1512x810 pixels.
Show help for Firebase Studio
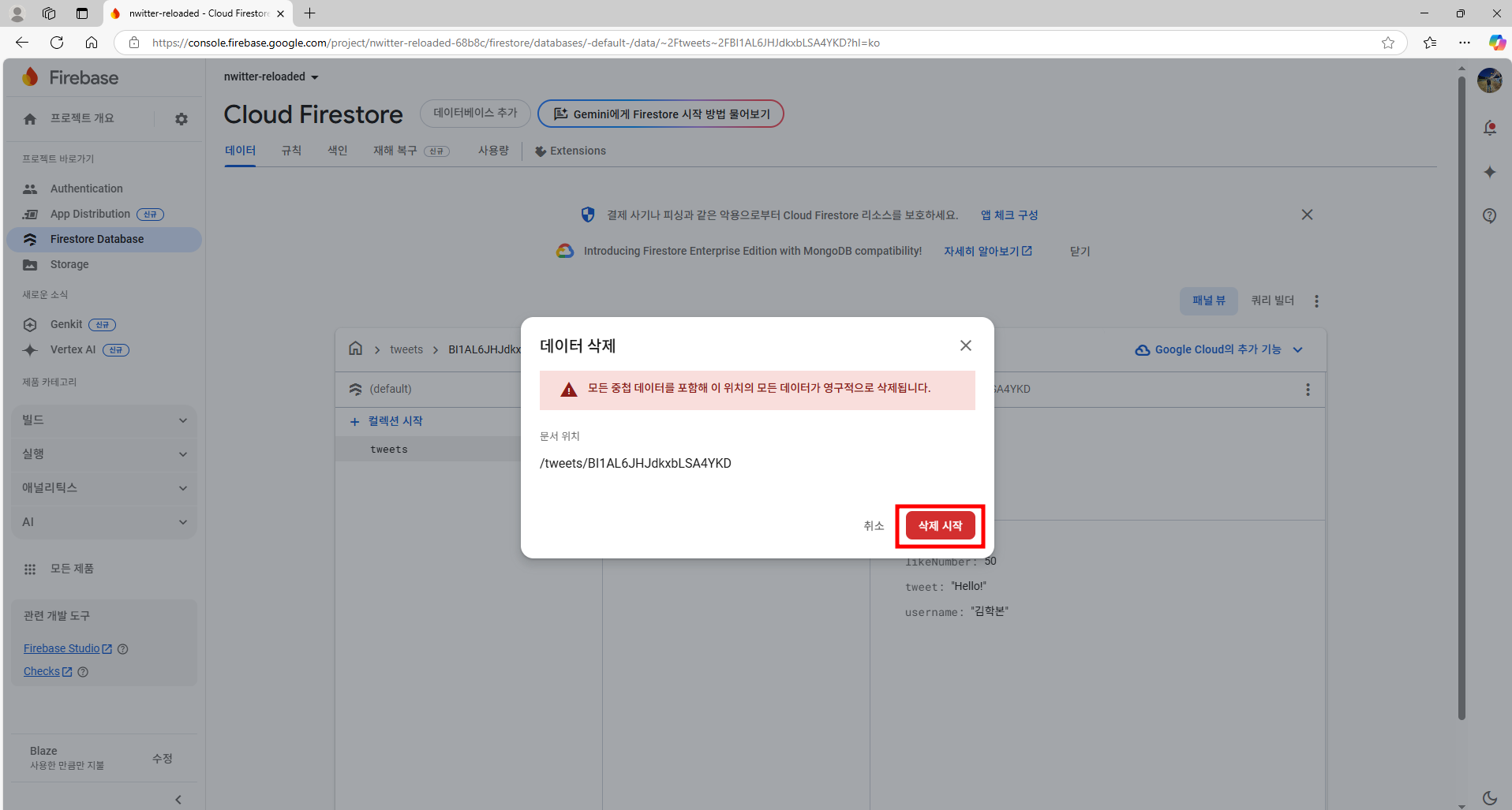[122, 649]
